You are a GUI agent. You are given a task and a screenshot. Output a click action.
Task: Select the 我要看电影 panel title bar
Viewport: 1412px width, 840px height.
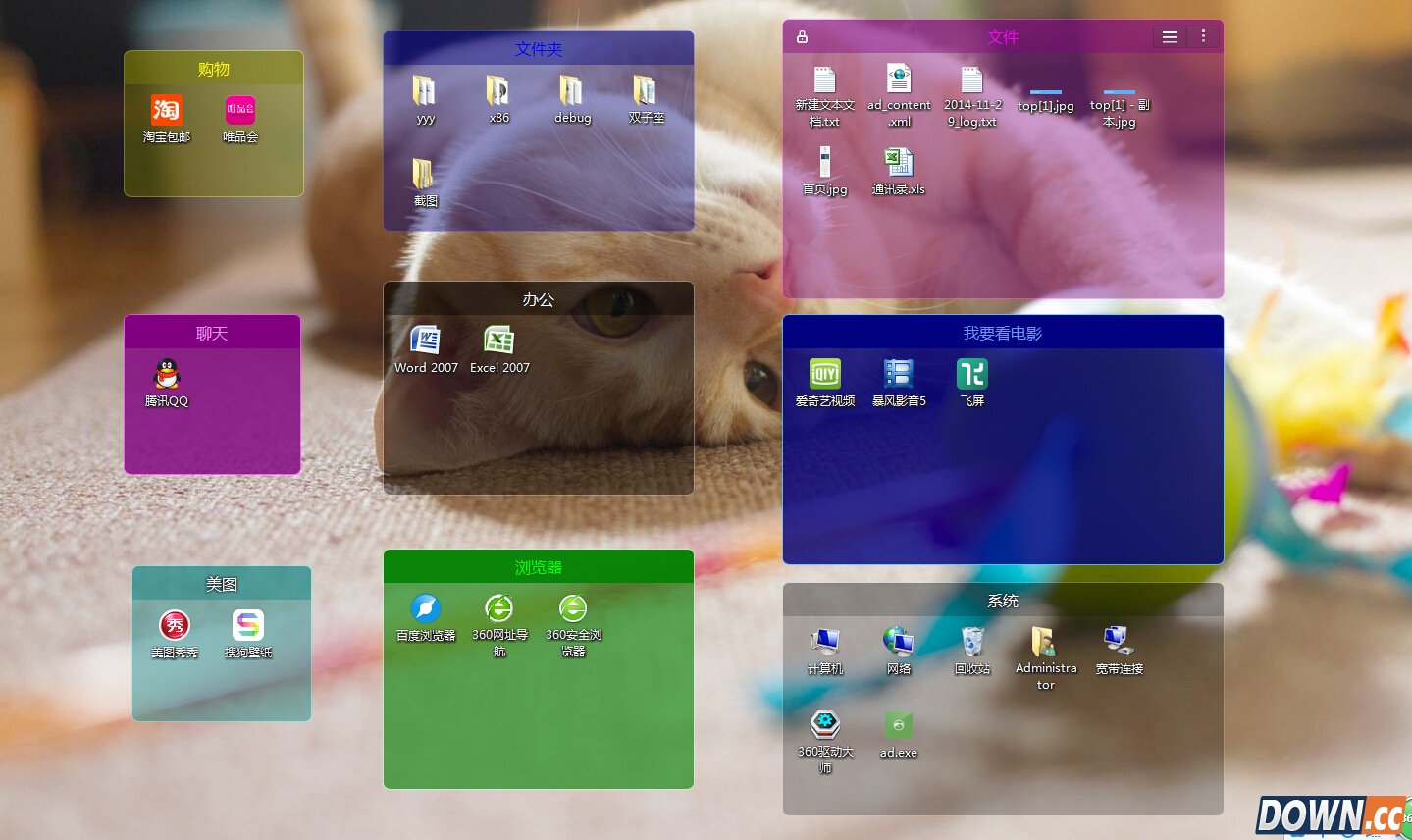coord(1002,333)
